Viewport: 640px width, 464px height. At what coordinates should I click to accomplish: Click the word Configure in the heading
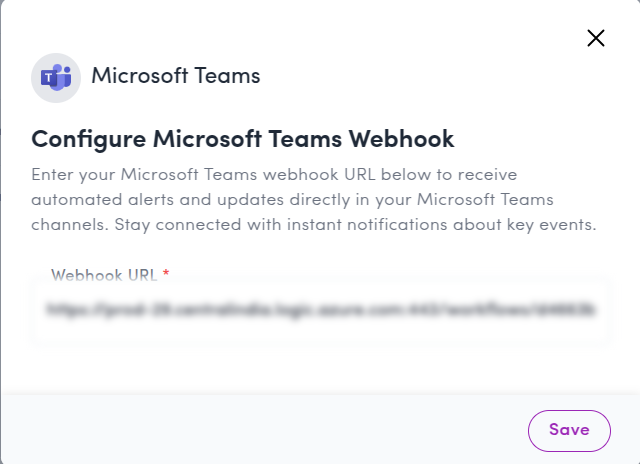(x=89, y=139)
